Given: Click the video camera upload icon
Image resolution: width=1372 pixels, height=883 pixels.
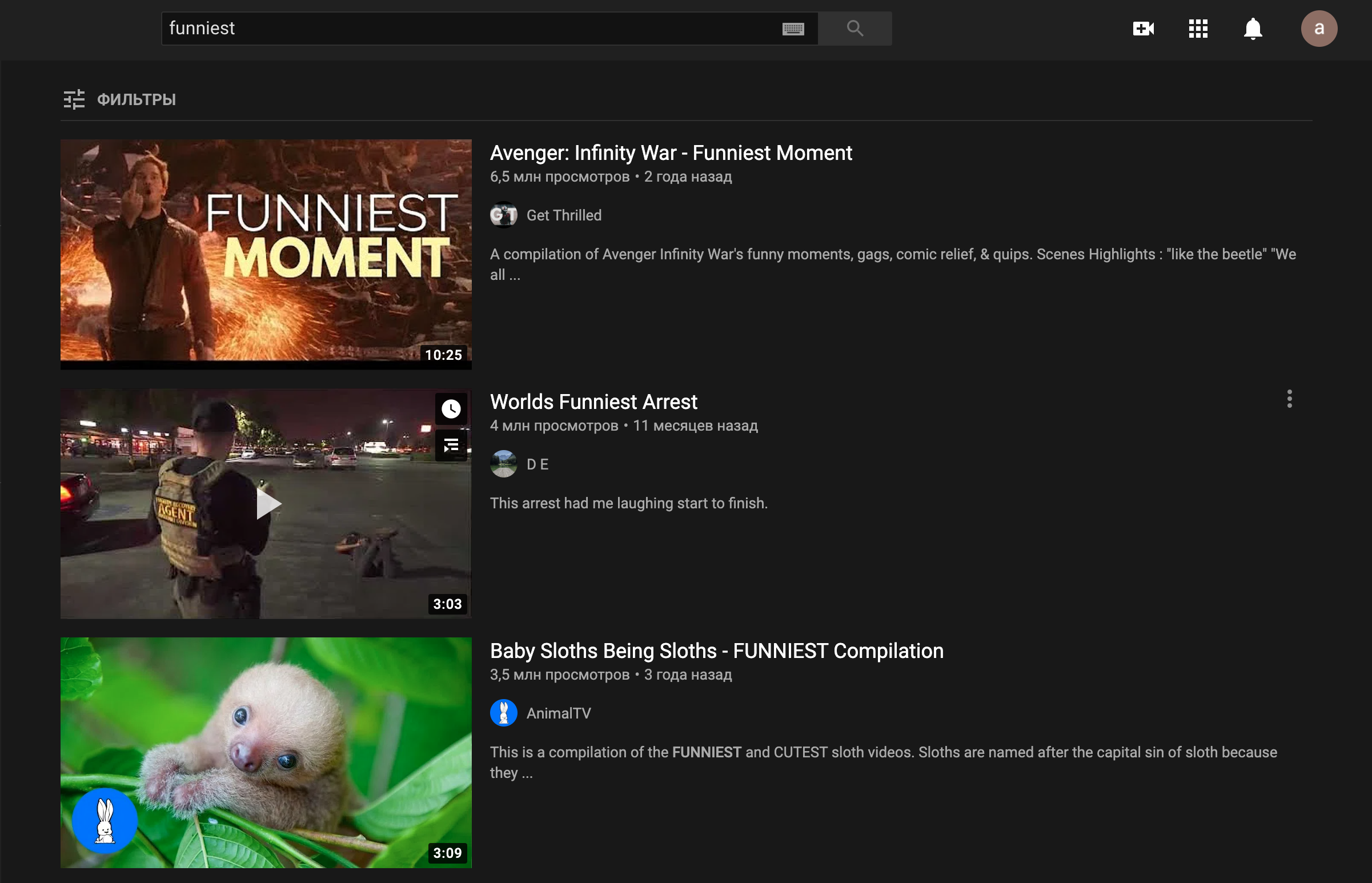Looking at the screenshot, I should (x=1144, y=28).
